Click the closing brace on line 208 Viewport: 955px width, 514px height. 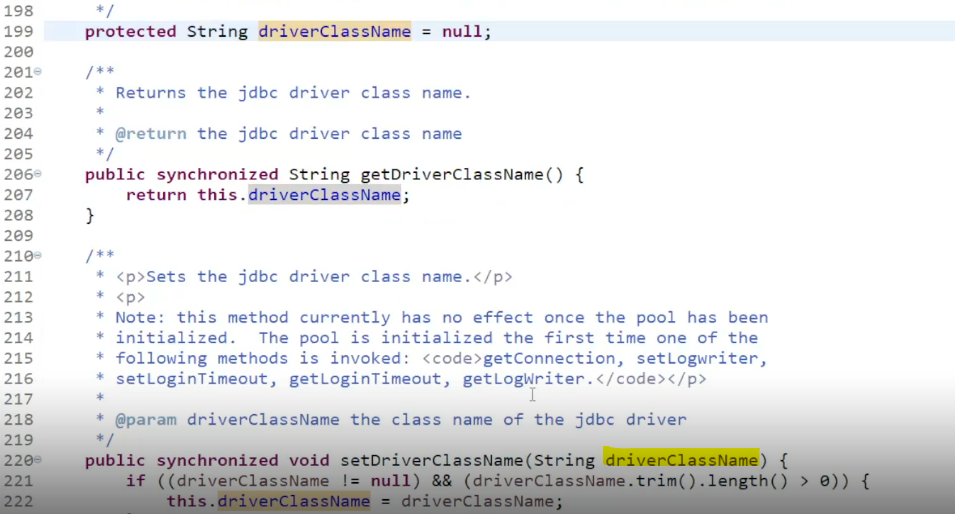(x=90, y=216)
